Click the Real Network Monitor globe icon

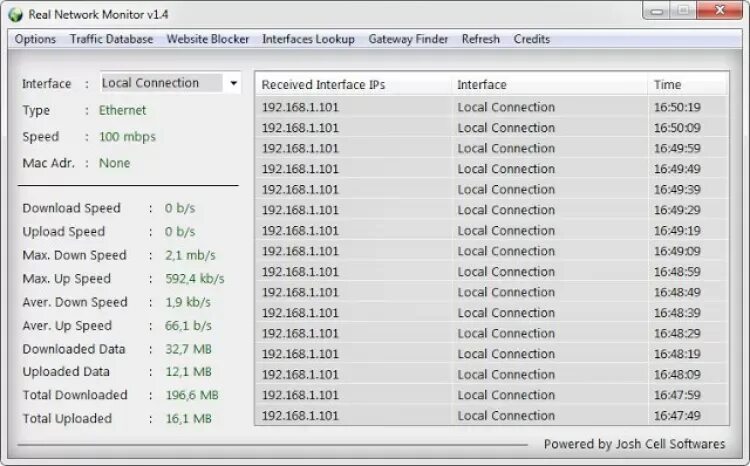point(15,14)
